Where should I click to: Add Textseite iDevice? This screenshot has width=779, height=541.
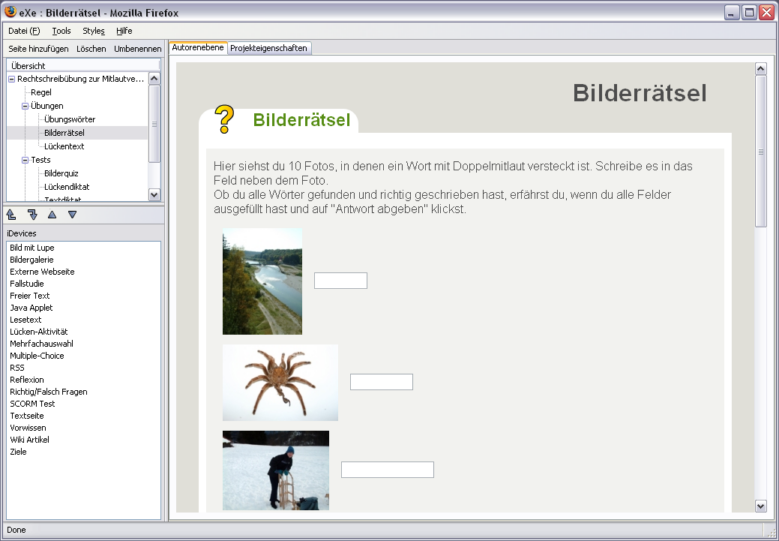[27, 416]
